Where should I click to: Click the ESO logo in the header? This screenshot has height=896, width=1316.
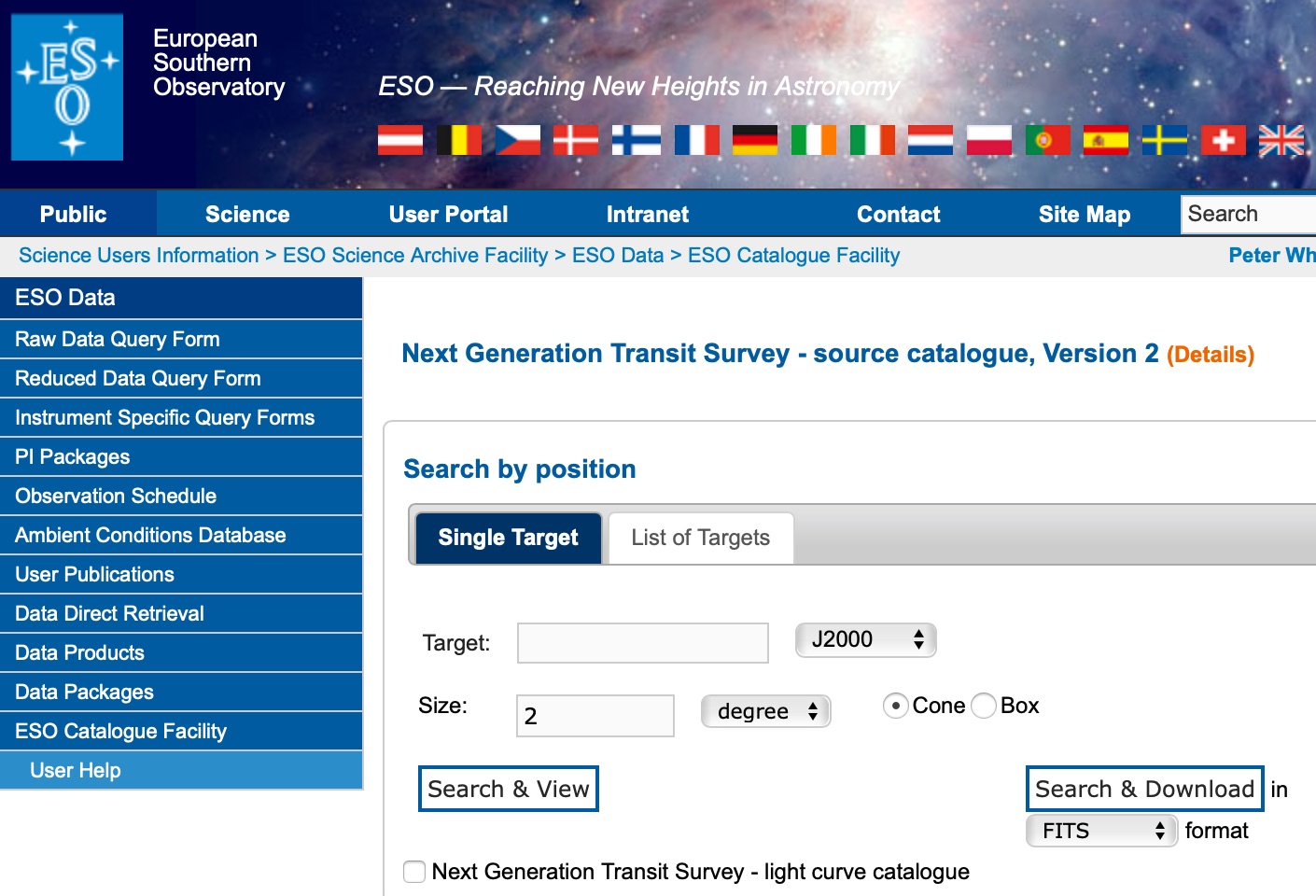(67, 87)
